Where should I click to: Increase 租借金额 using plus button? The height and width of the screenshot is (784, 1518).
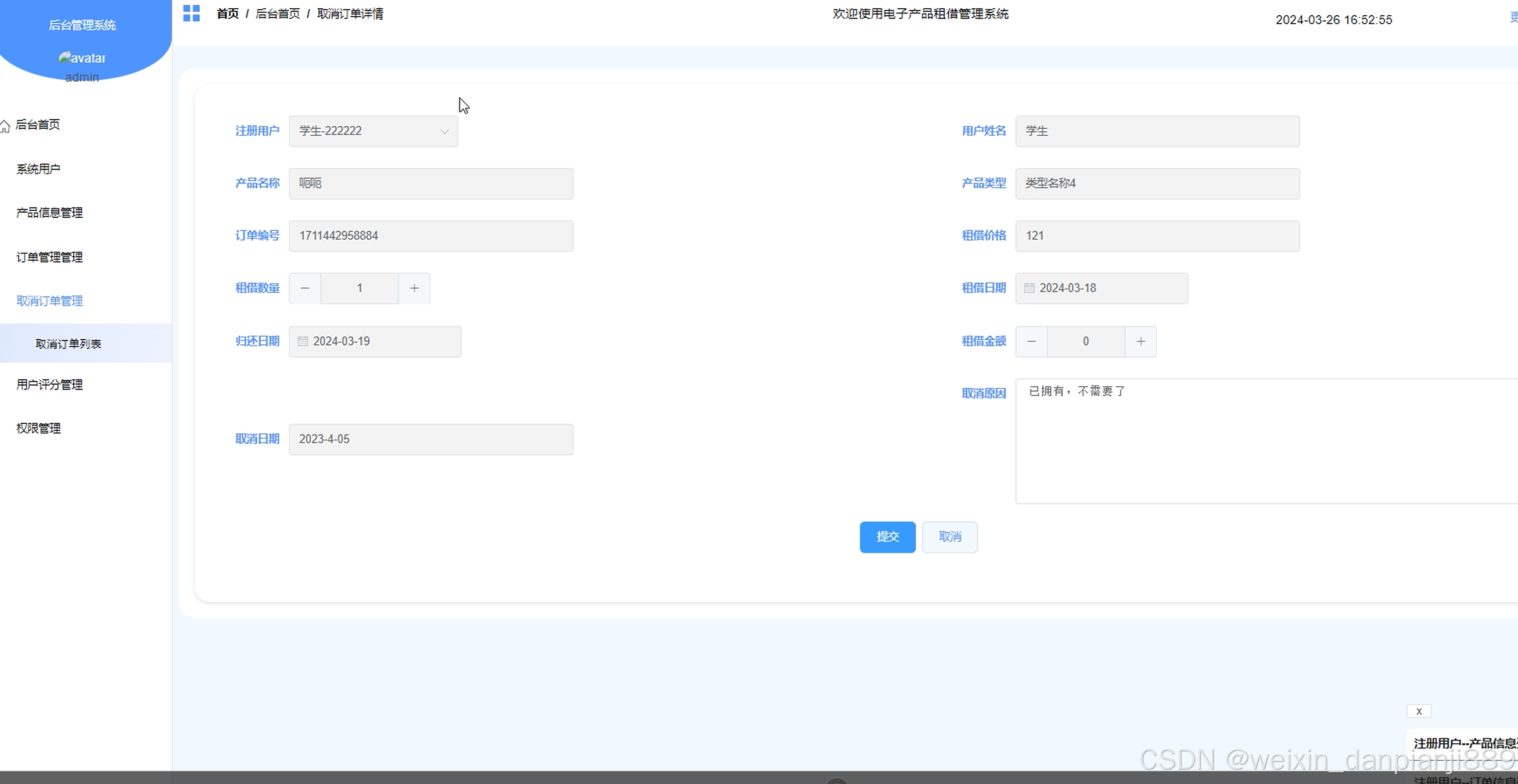pyautogui.click(x=1141, y=341)
